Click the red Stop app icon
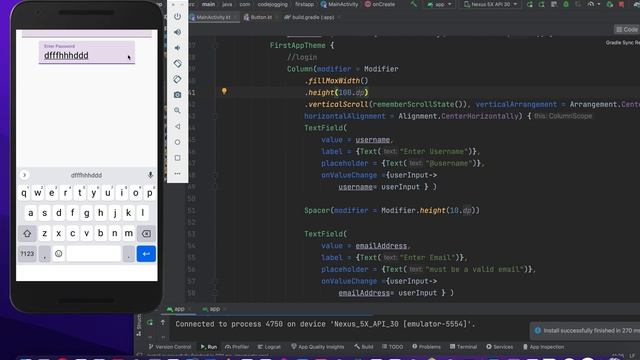Image resolution: width=640 pixels, height=360 pixels. tap(621, 4)
